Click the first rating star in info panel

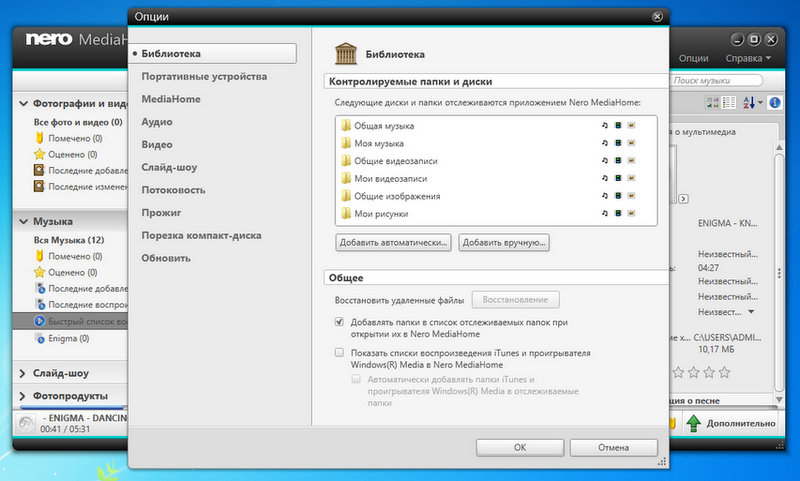pos(678,372)
